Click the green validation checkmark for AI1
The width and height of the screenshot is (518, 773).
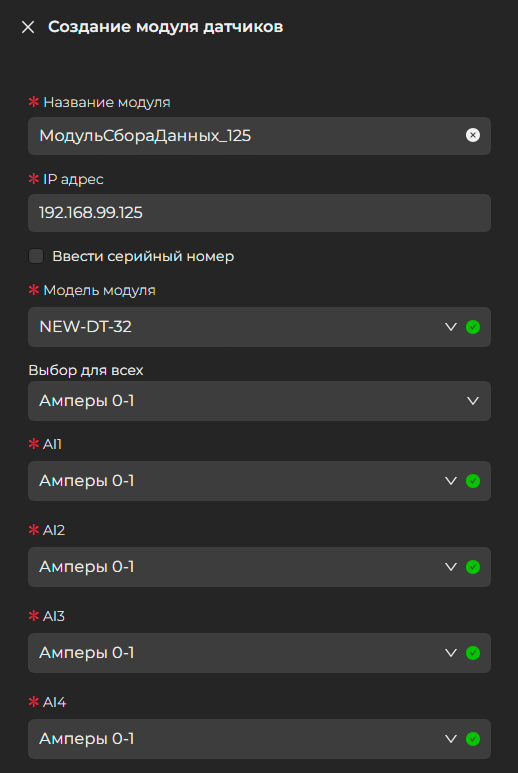[x=473, y=481]
